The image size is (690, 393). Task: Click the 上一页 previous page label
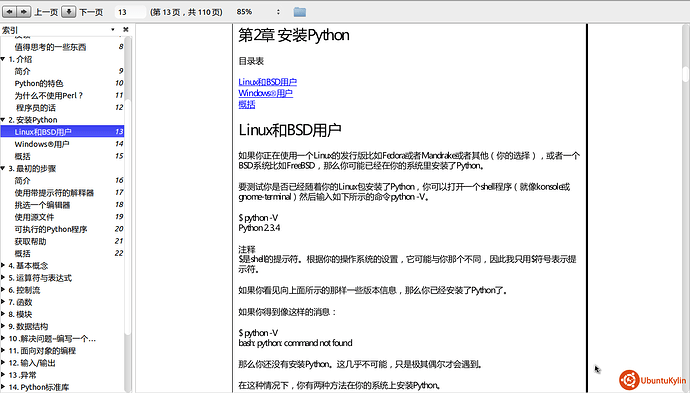pos(46,12)
